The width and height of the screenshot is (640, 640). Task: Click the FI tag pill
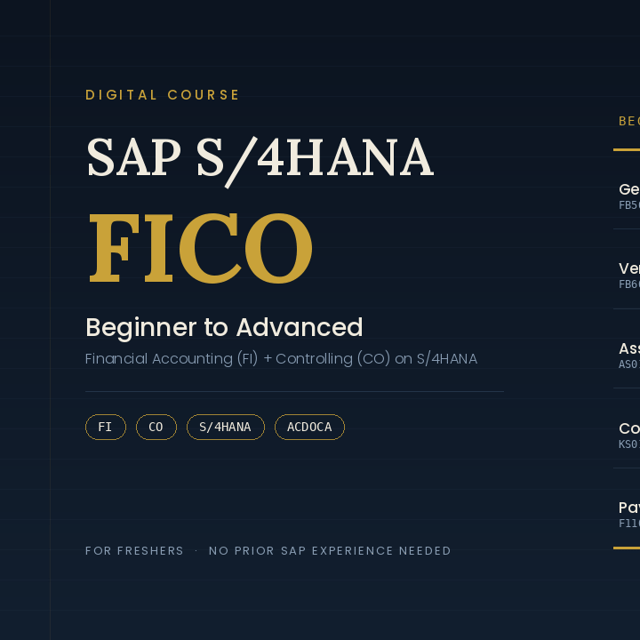[105, 427]
